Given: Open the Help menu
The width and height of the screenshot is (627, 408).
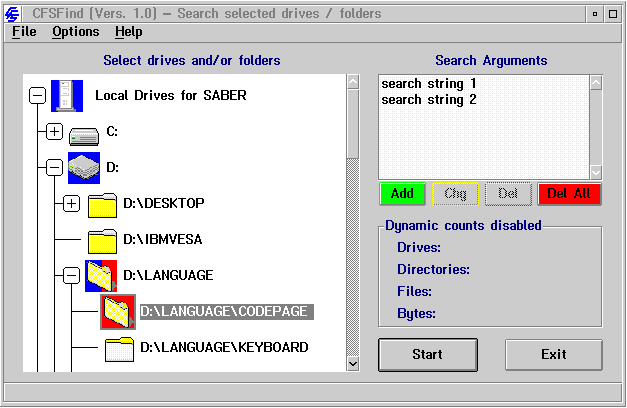Looking at the screenshot, I should tap(129, 32).
